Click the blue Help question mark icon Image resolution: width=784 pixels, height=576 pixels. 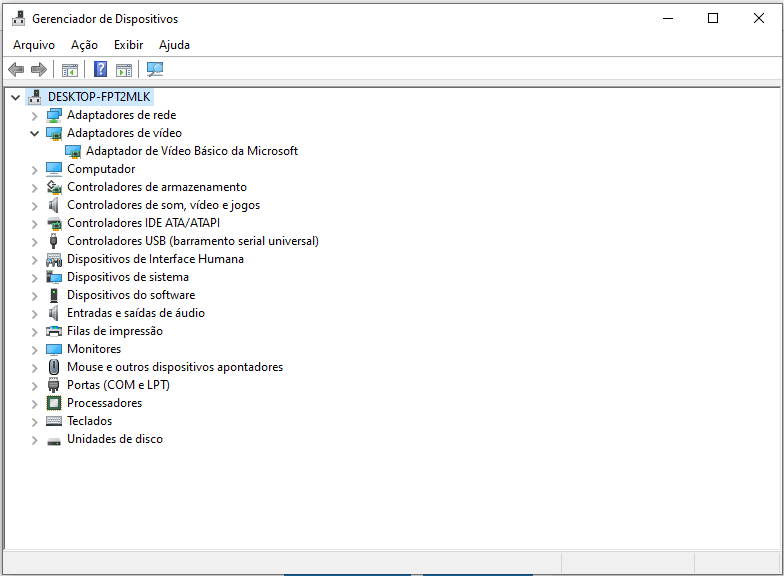point(100,69)
